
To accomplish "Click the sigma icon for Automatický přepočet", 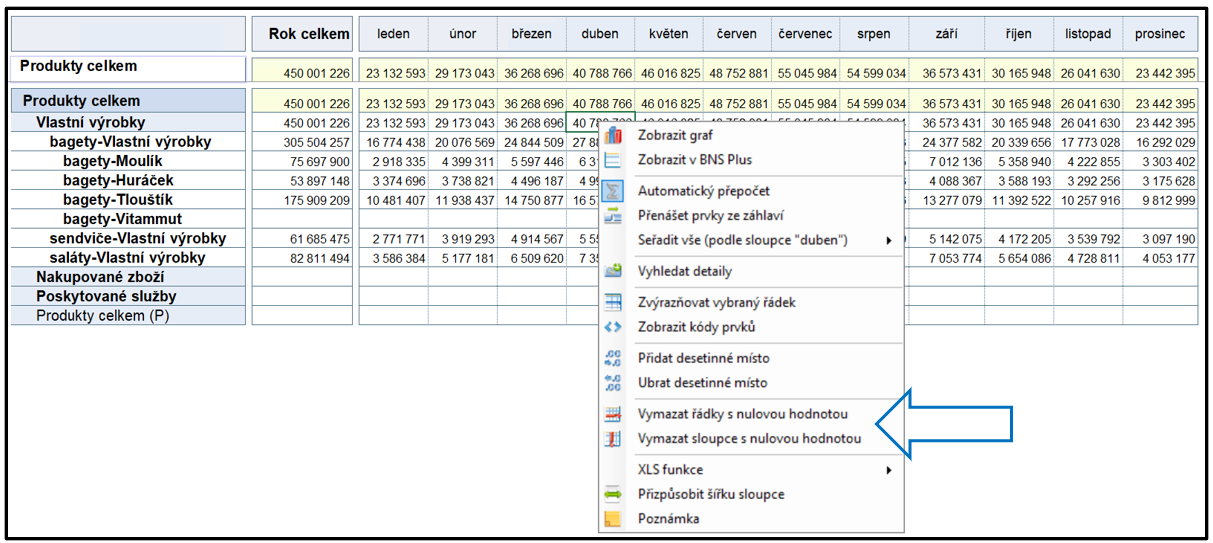I will 614,190.
